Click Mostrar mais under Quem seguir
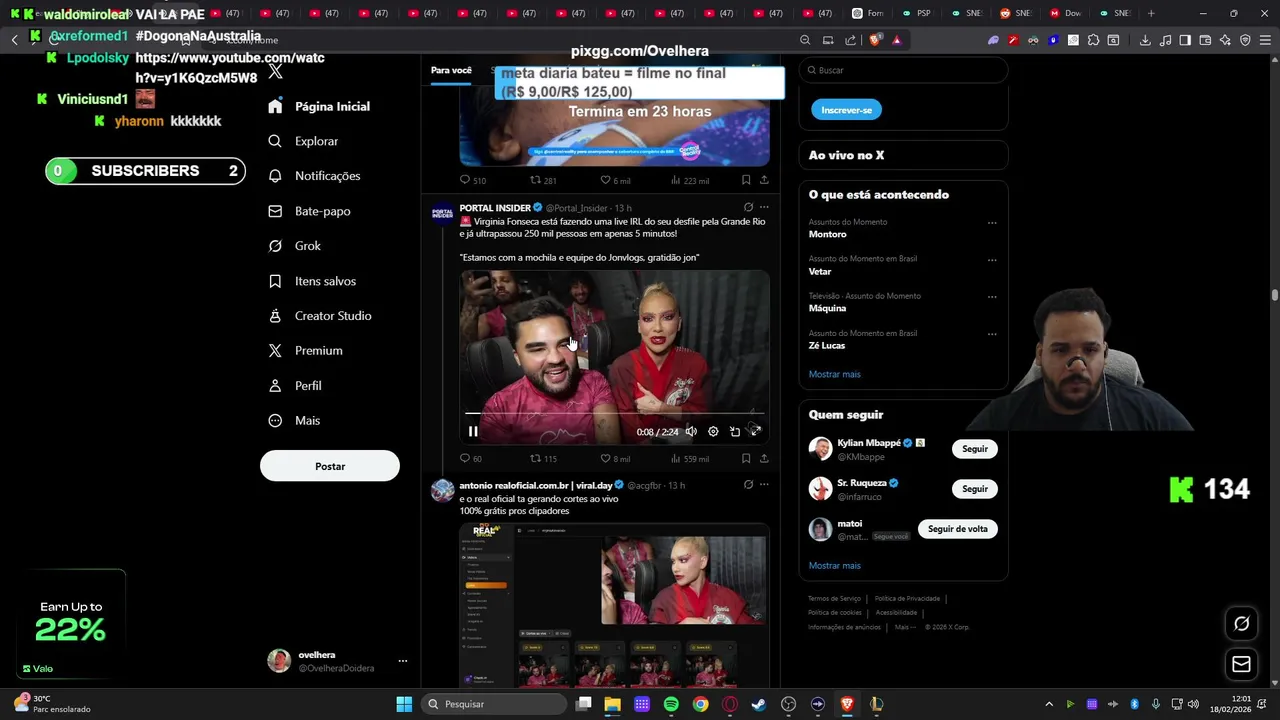Screen dimensions: 1280x720 click(x=834, y=566)
